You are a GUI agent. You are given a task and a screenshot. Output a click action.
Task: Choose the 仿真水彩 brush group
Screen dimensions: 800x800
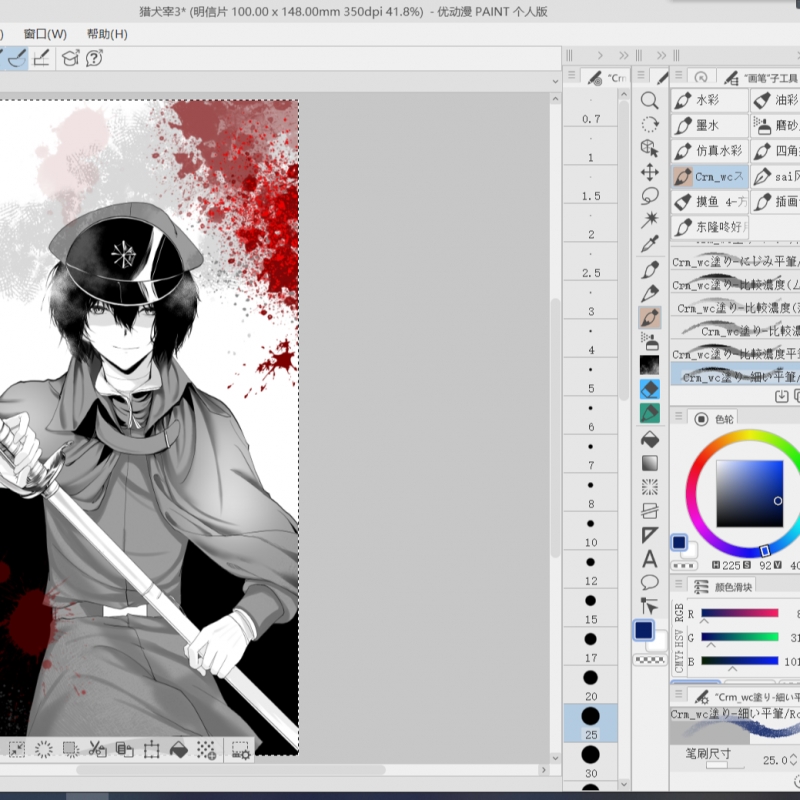(710, 151)
